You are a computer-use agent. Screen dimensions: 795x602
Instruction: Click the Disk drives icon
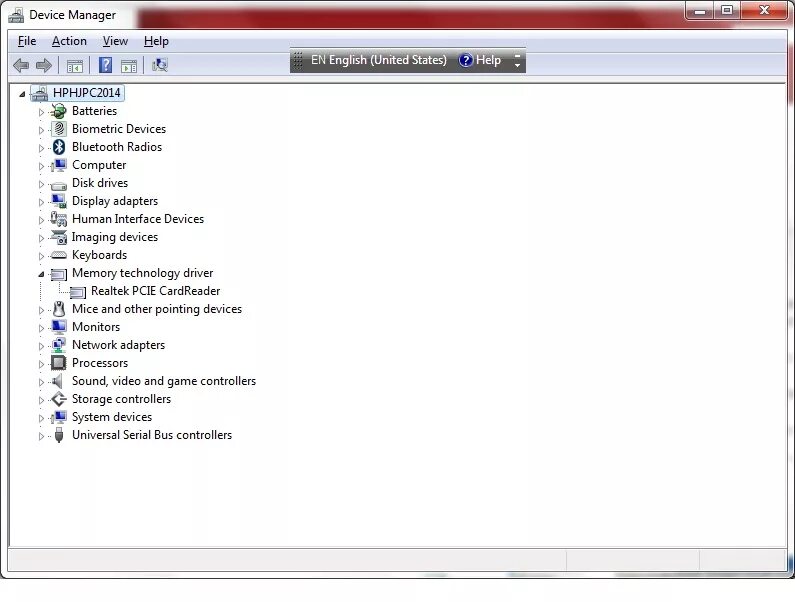[59, 185]
